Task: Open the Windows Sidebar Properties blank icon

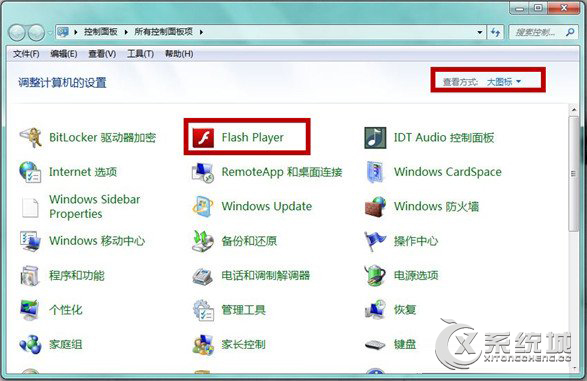Action: click(x=31, y=207)
